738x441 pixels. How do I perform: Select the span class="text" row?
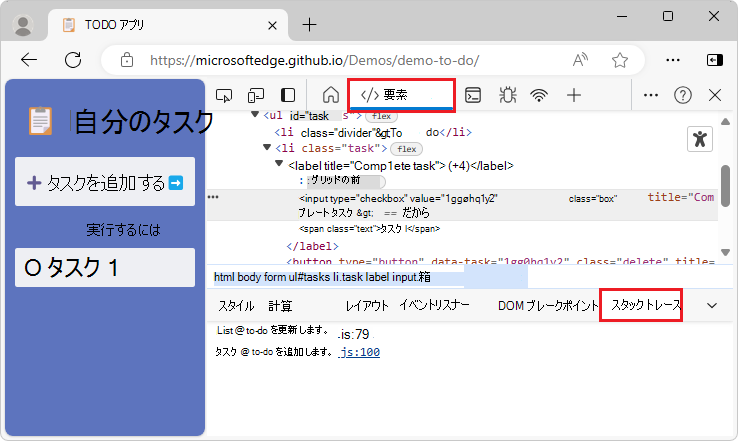pos(369,229)
